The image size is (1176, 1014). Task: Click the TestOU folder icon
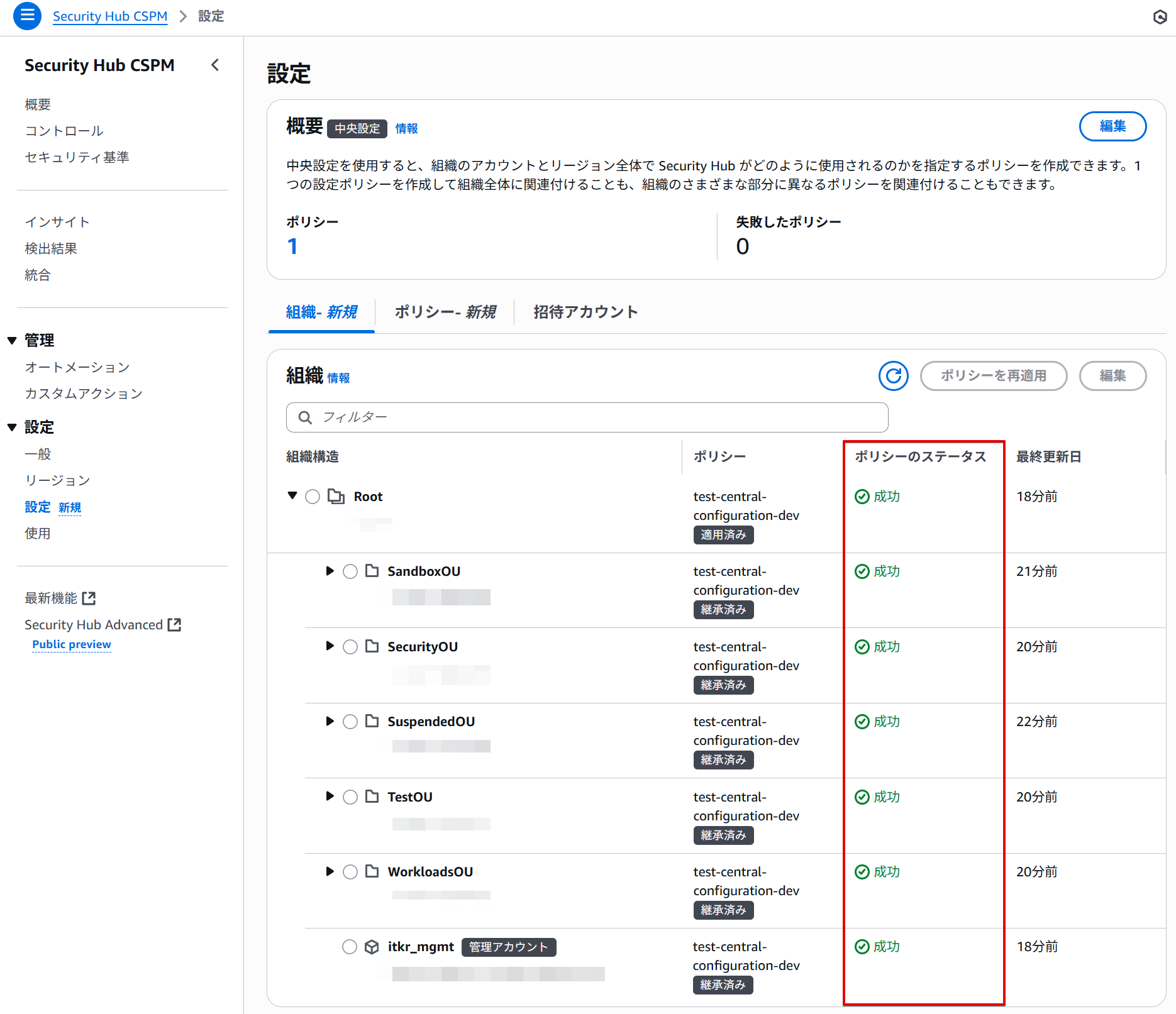click(372, 796)
